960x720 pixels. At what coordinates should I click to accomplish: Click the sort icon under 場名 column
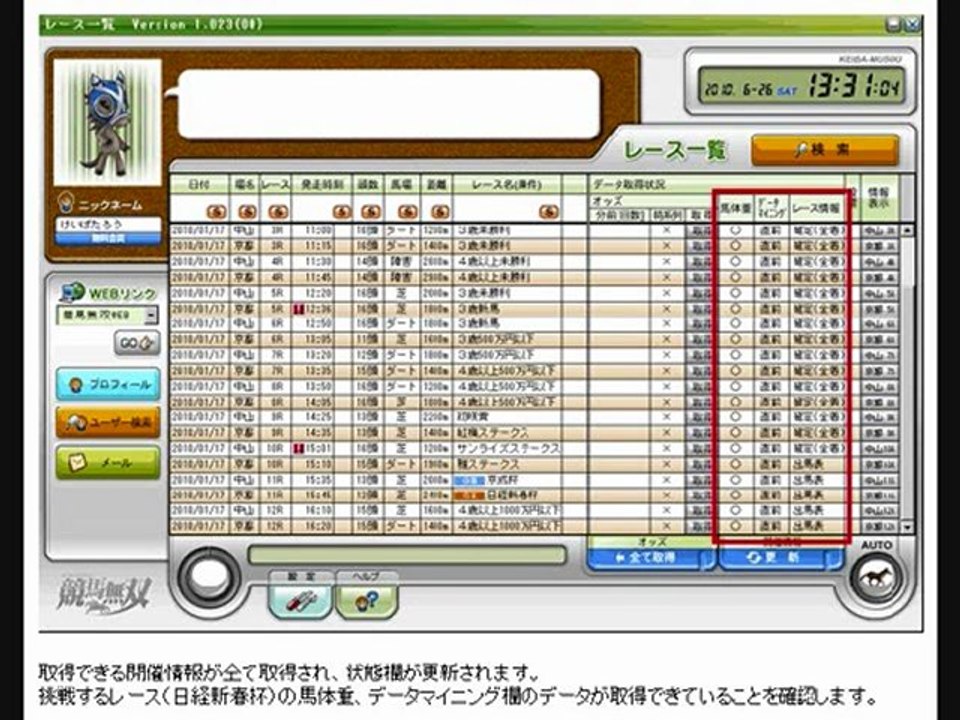[x=247, y=212]
